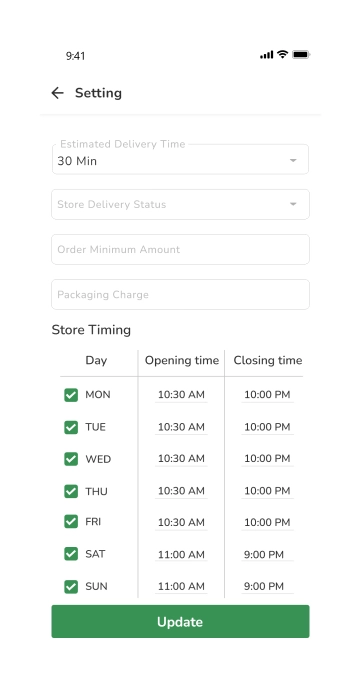Tap the Opening time column header
Viewport: 361px width, 685px height.
(x=182, y=360)
